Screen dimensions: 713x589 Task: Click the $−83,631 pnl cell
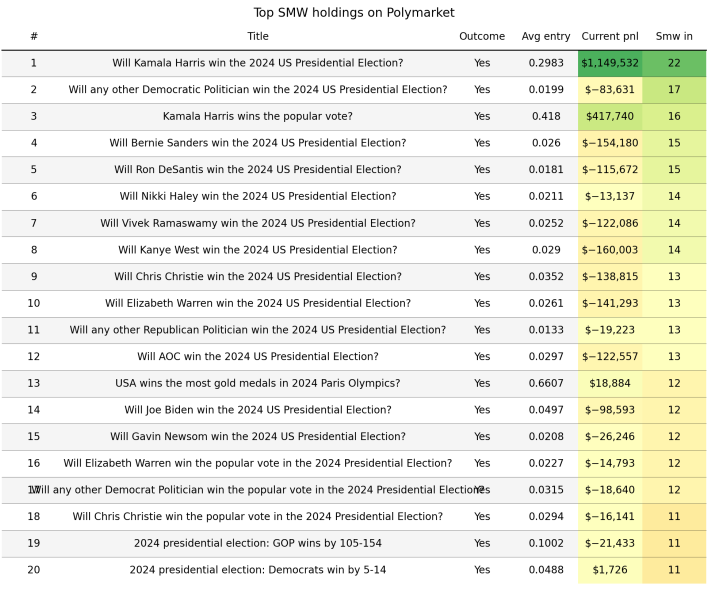click(x=610, y=90)
